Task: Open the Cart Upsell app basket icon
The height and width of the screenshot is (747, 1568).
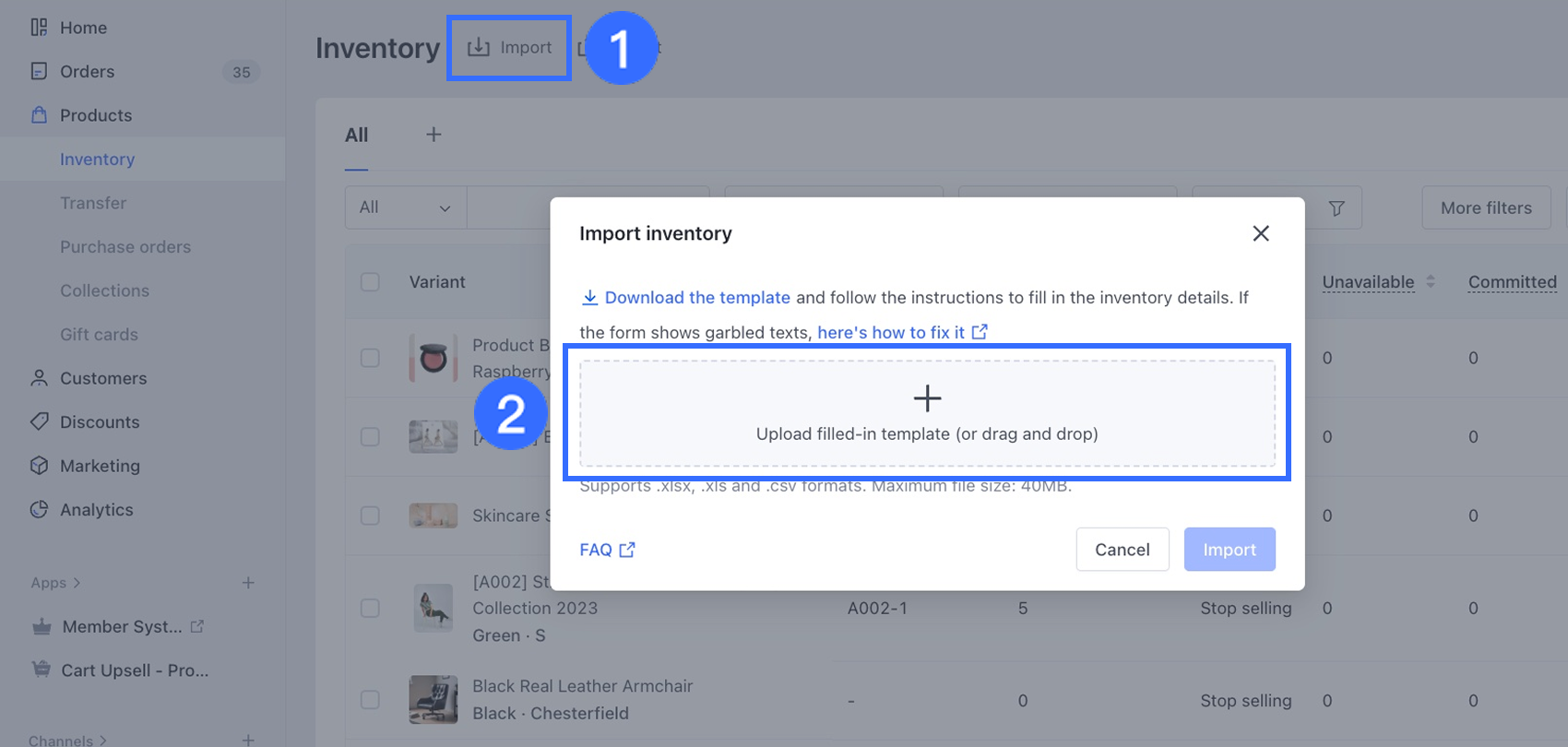Action: click(x=42, y=670)
